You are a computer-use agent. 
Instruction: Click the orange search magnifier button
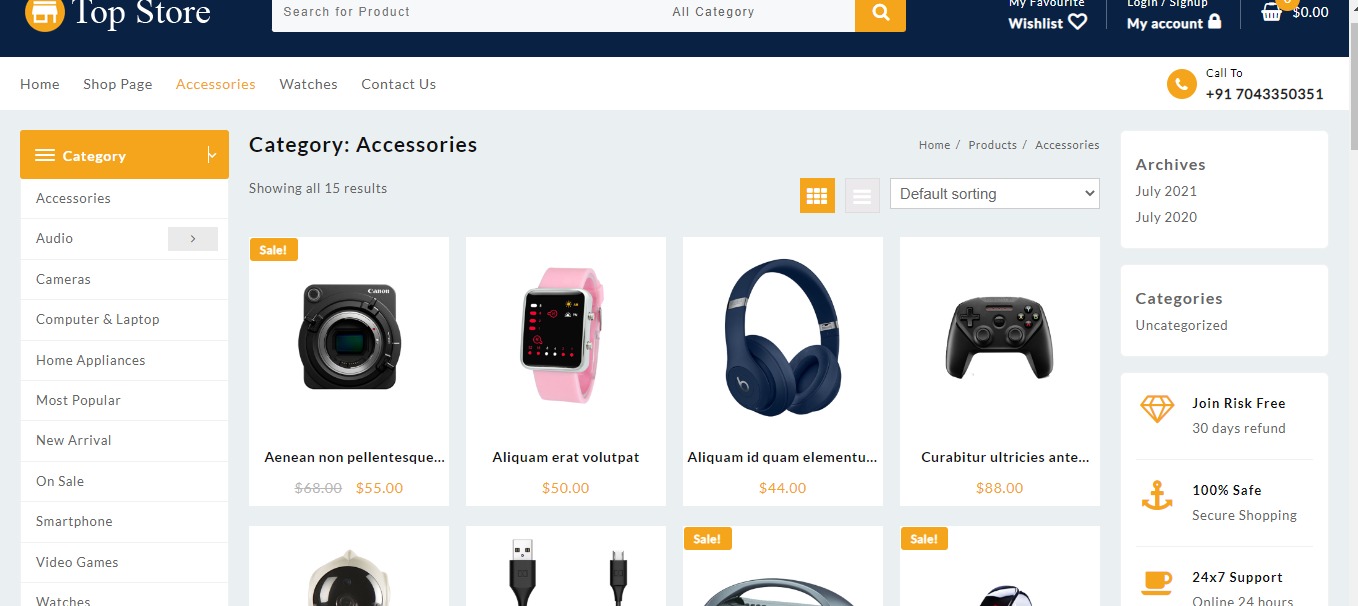click(x=880, y=13)
